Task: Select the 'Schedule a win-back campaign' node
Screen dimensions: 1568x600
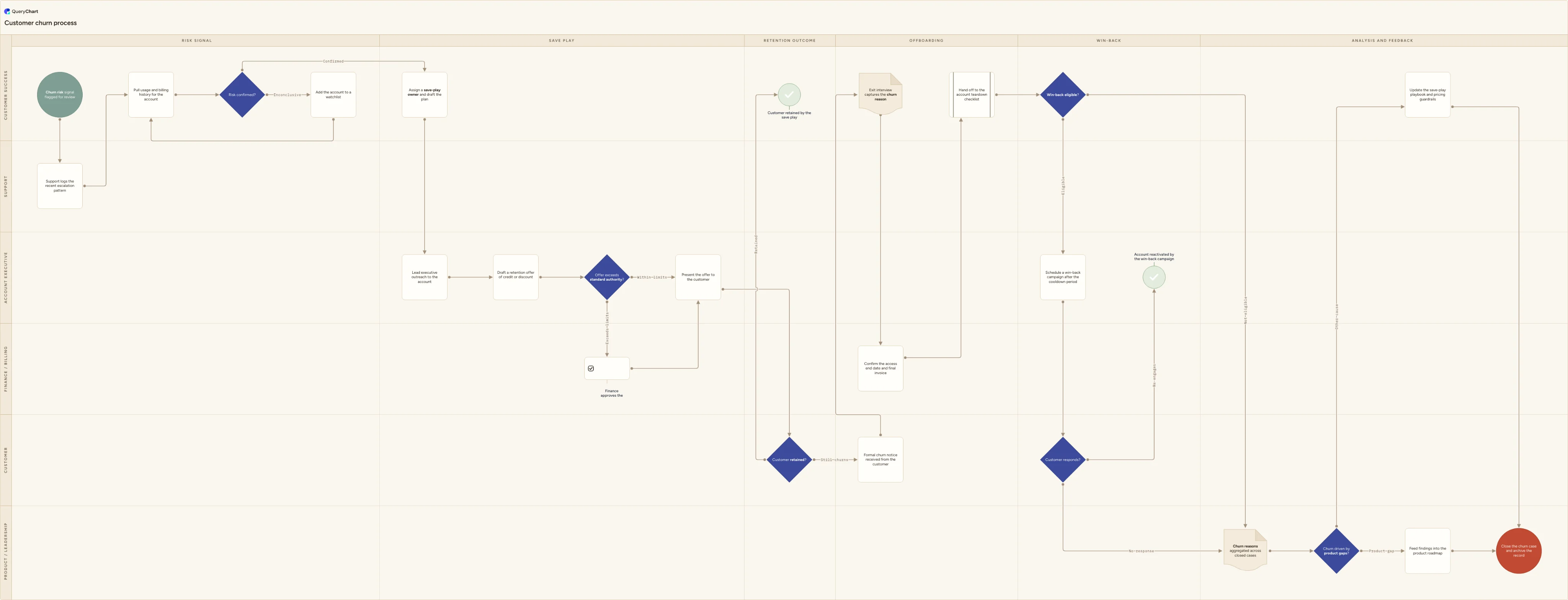Action: click(x=1063, y=277)
